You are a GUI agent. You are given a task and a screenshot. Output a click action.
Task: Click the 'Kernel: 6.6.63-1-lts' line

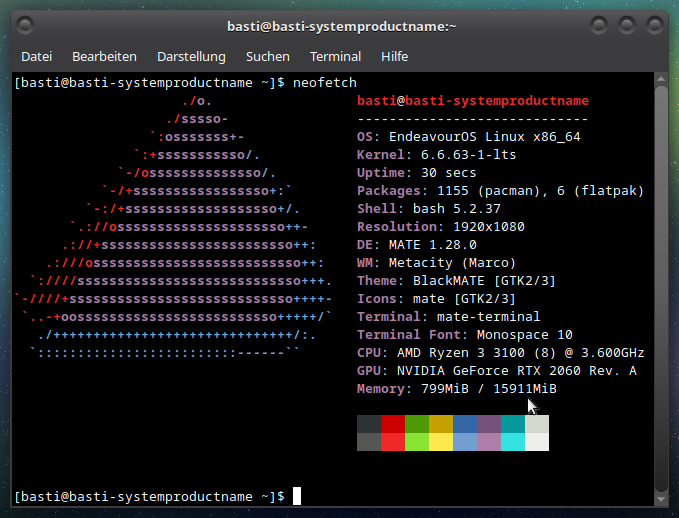[436, 155]
